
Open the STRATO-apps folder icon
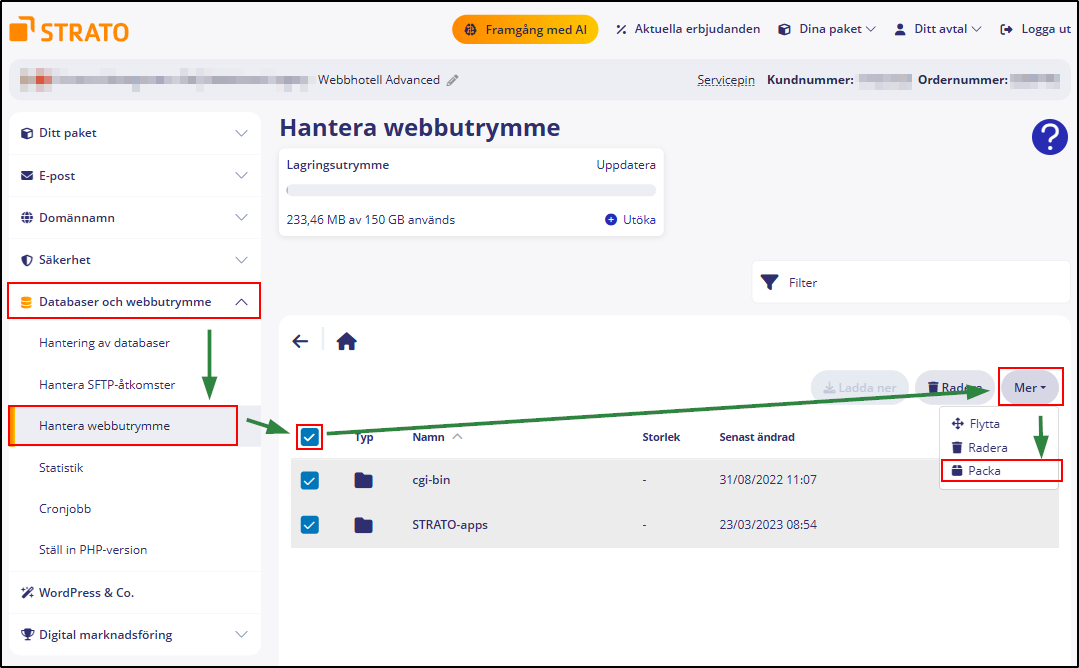click(x=363, y=525)
